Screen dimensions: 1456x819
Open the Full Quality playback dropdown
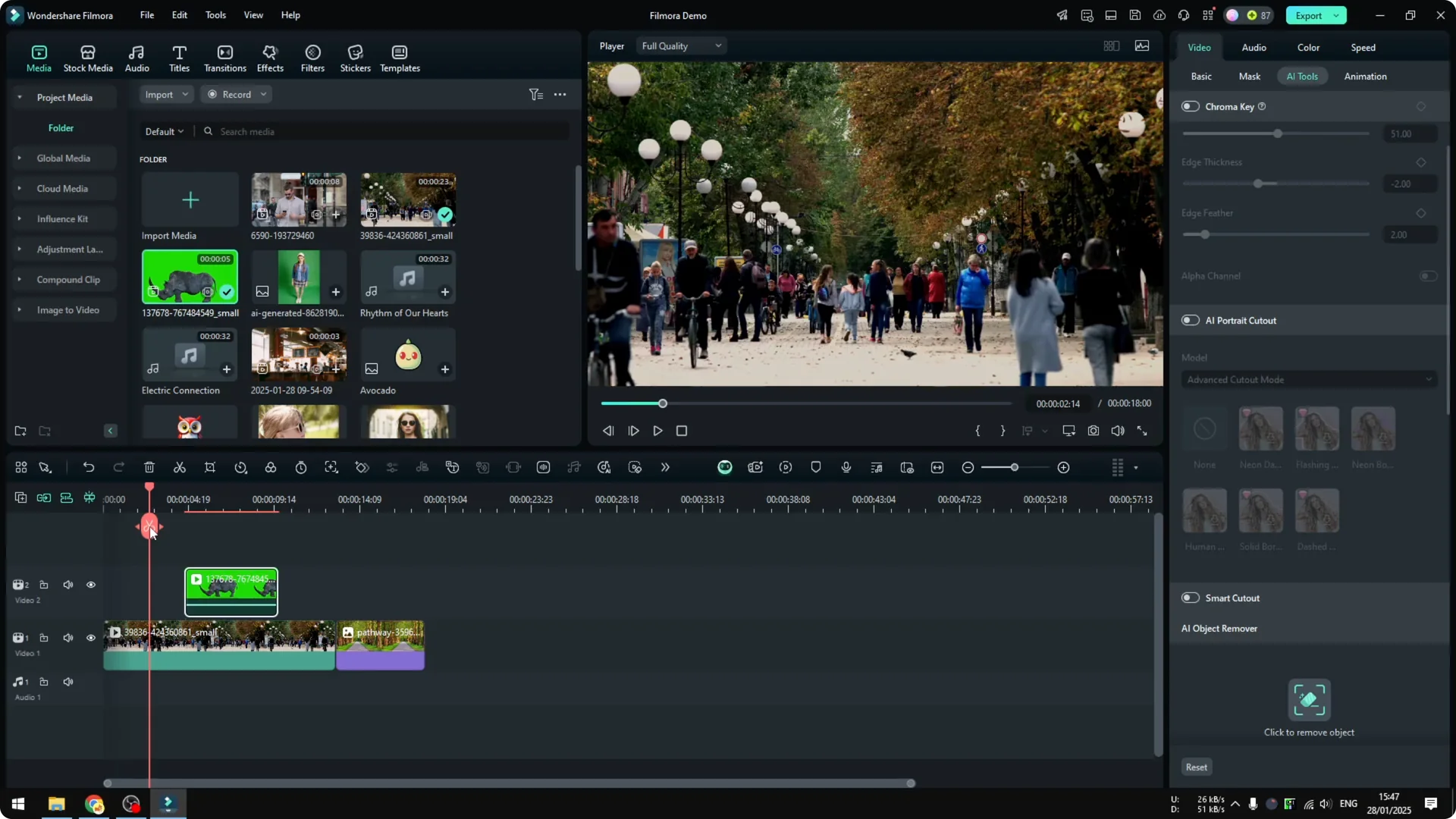click(x=680, y=45)
